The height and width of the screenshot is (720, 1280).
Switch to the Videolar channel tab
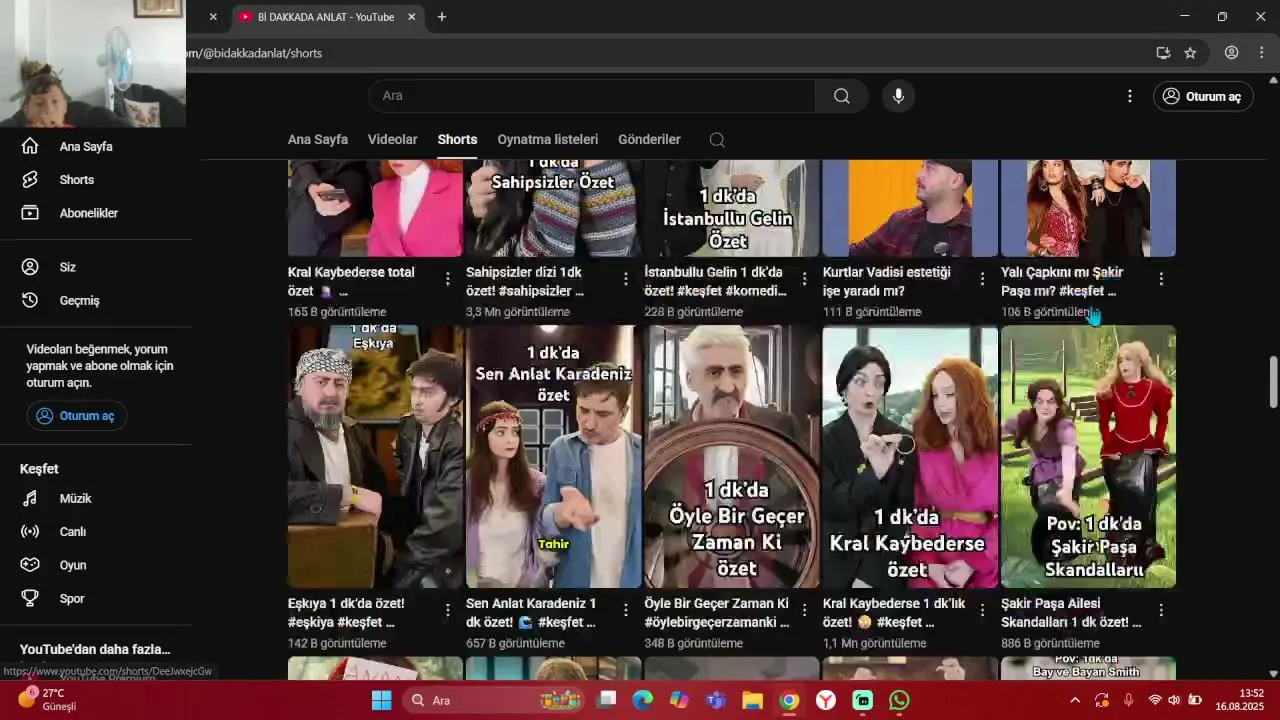[x=392, y=140]
